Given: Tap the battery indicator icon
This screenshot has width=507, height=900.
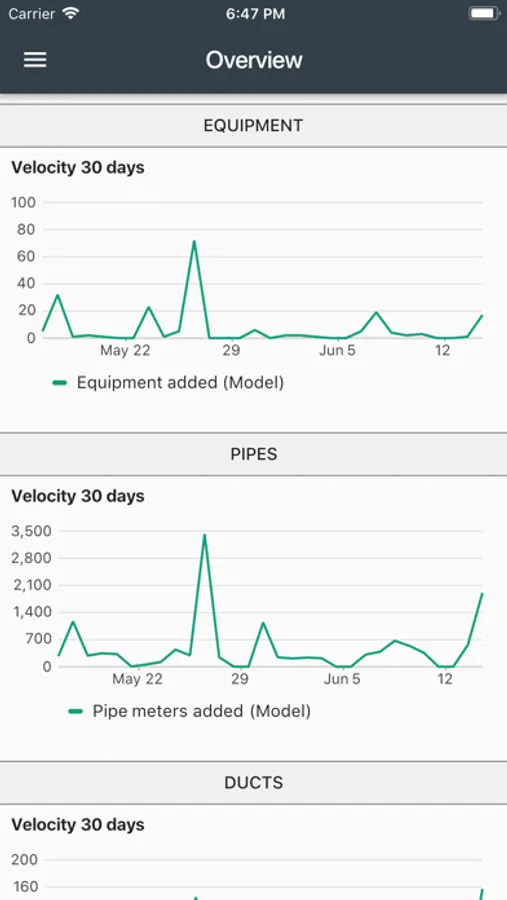Looking at the screenshot, I should point(483,13).
